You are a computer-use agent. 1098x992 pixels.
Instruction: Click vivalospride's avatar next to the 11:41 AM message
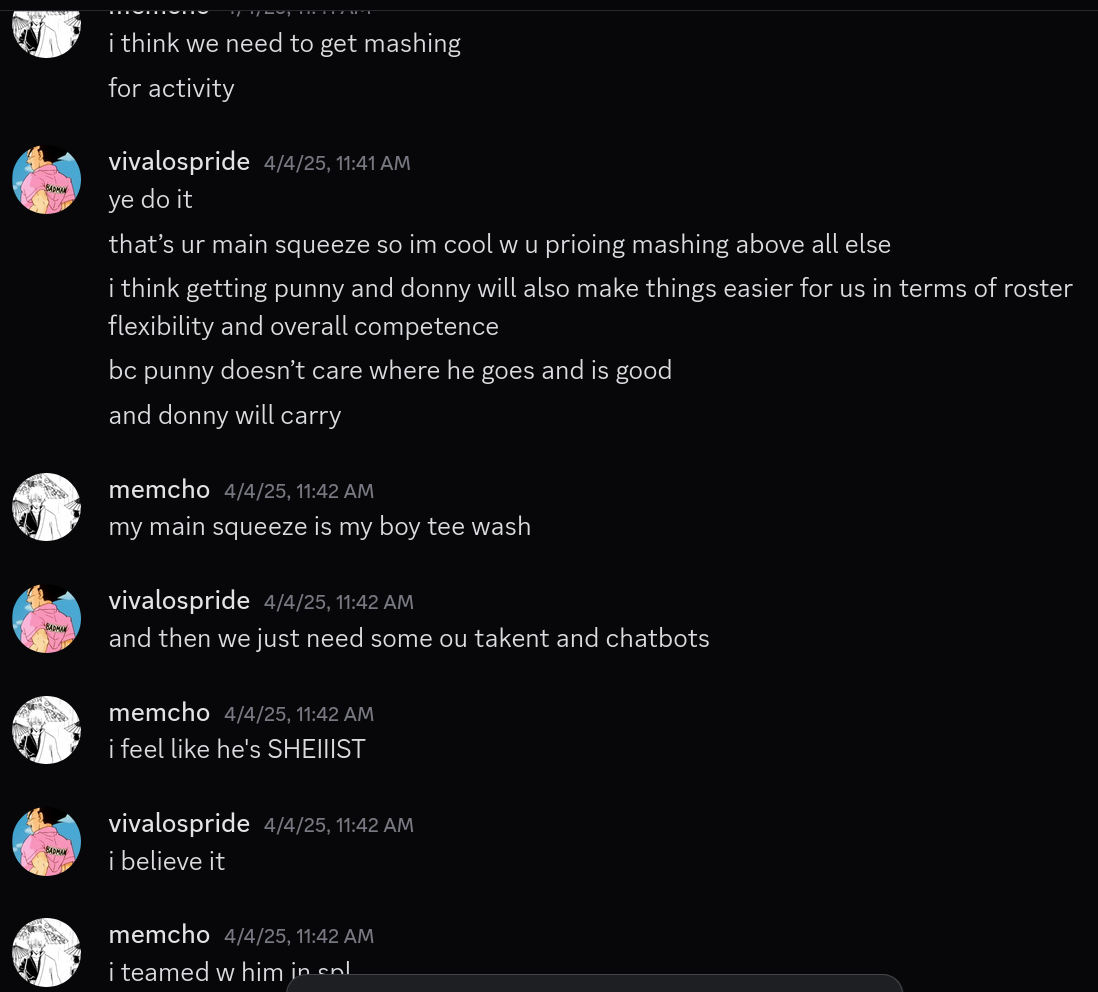(46, 179)
